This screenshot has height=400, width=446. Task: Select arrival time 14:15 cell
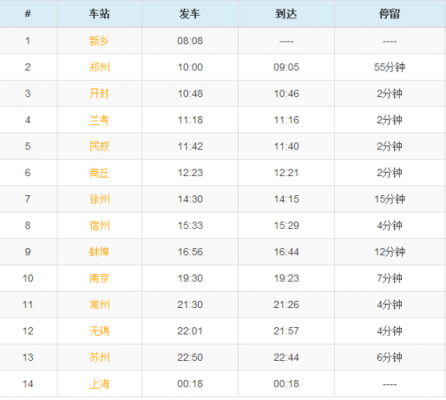(x=286, y=199)
